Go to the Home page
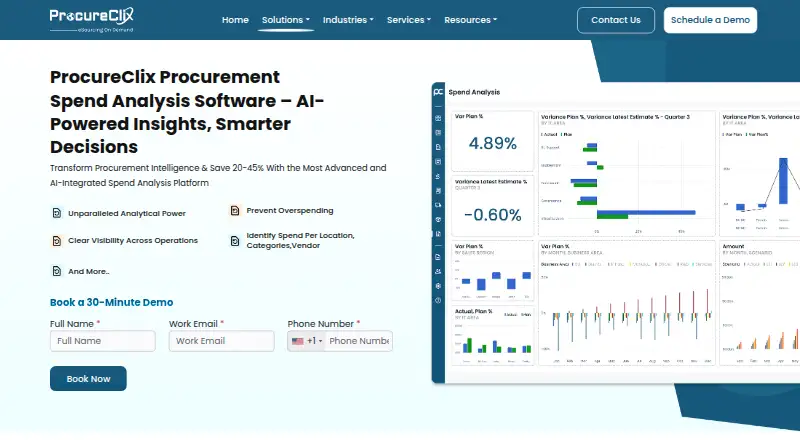 click(235, 20)
